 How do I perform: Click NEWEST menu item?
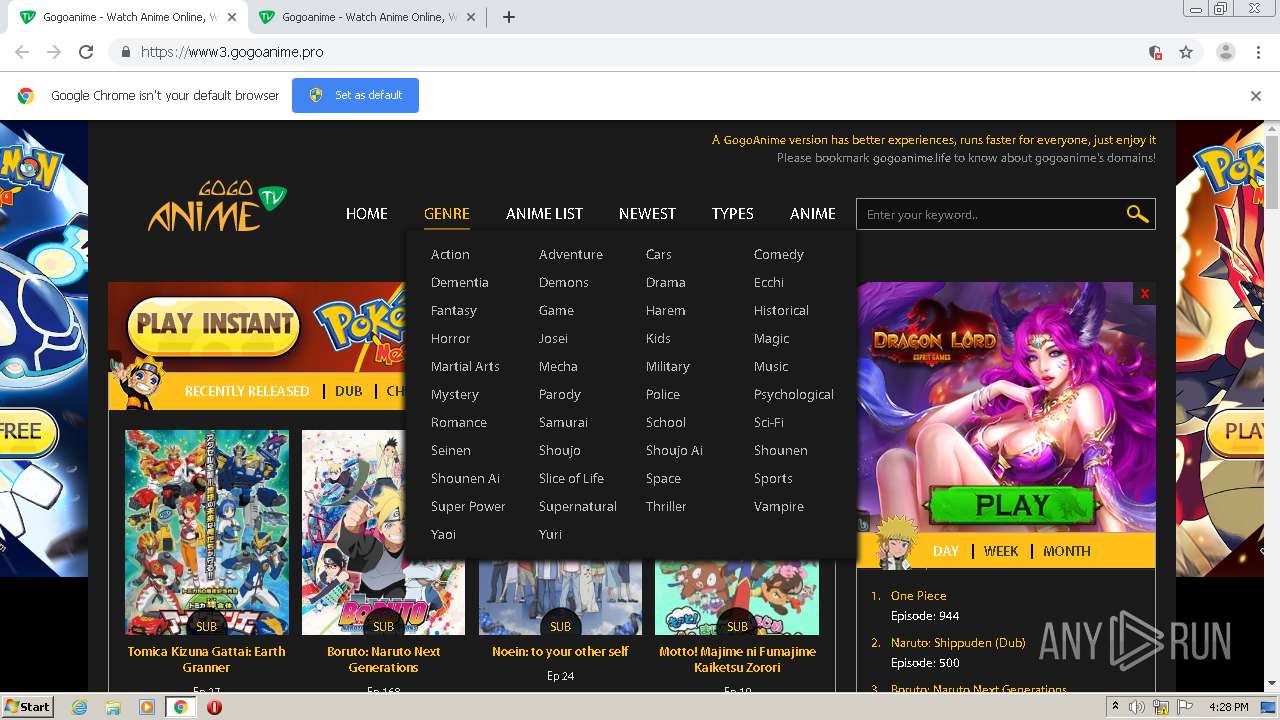point(647,213)
